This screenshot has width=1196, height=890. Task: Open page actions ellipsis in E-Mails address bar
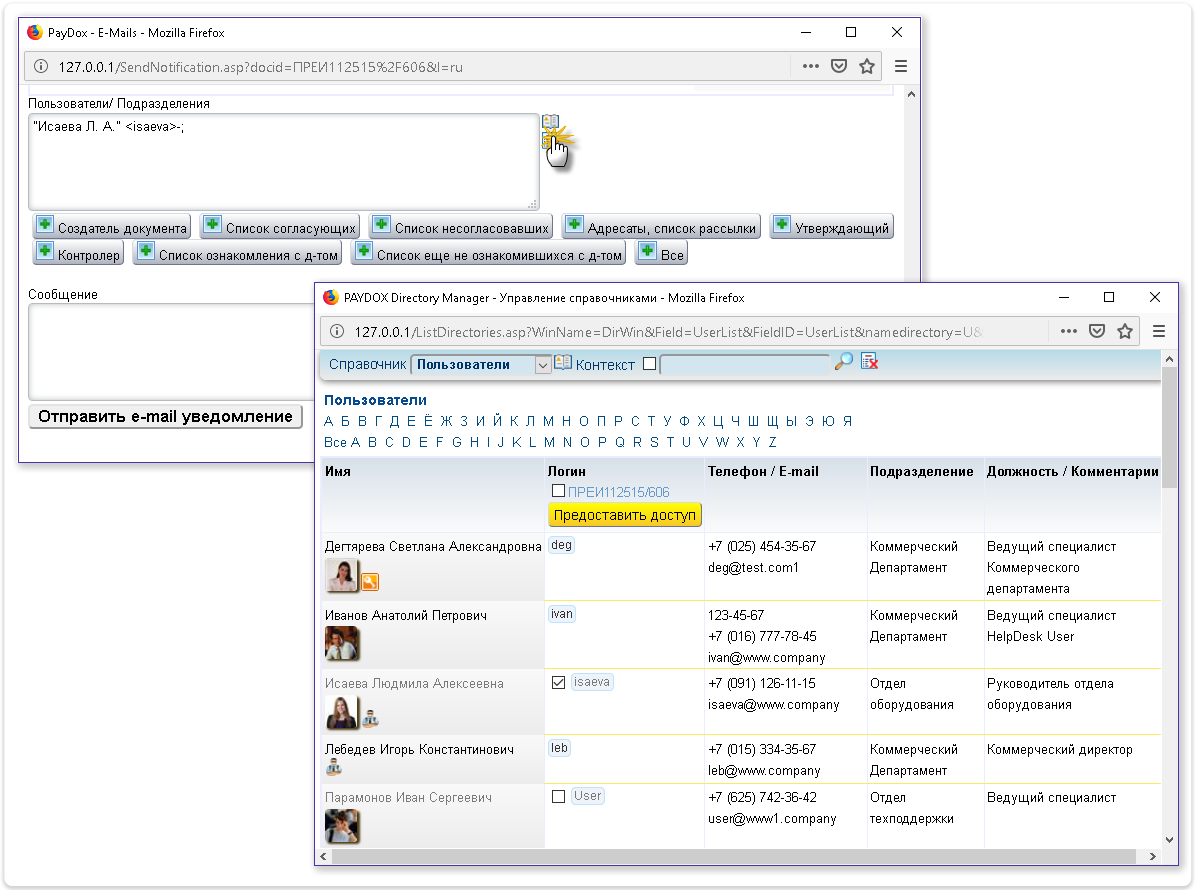[x=810, y=67]
